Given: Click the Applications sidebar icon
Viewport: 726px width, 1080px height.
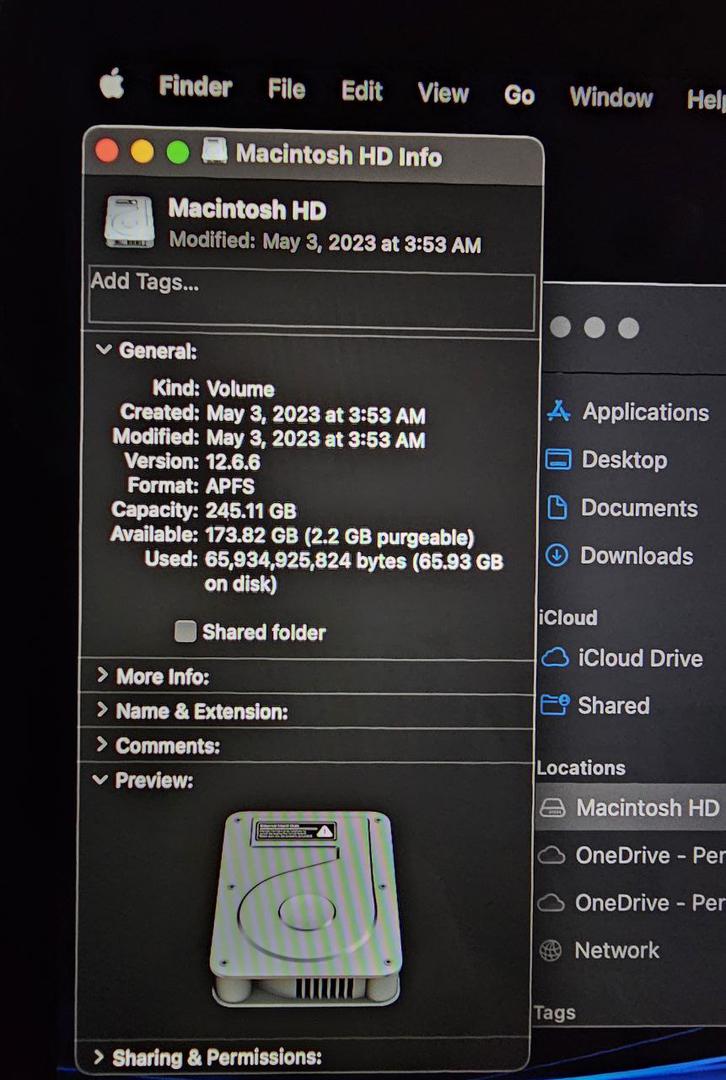Looking at the screenshot, I should pyautogui.click(x=559, y=411).
